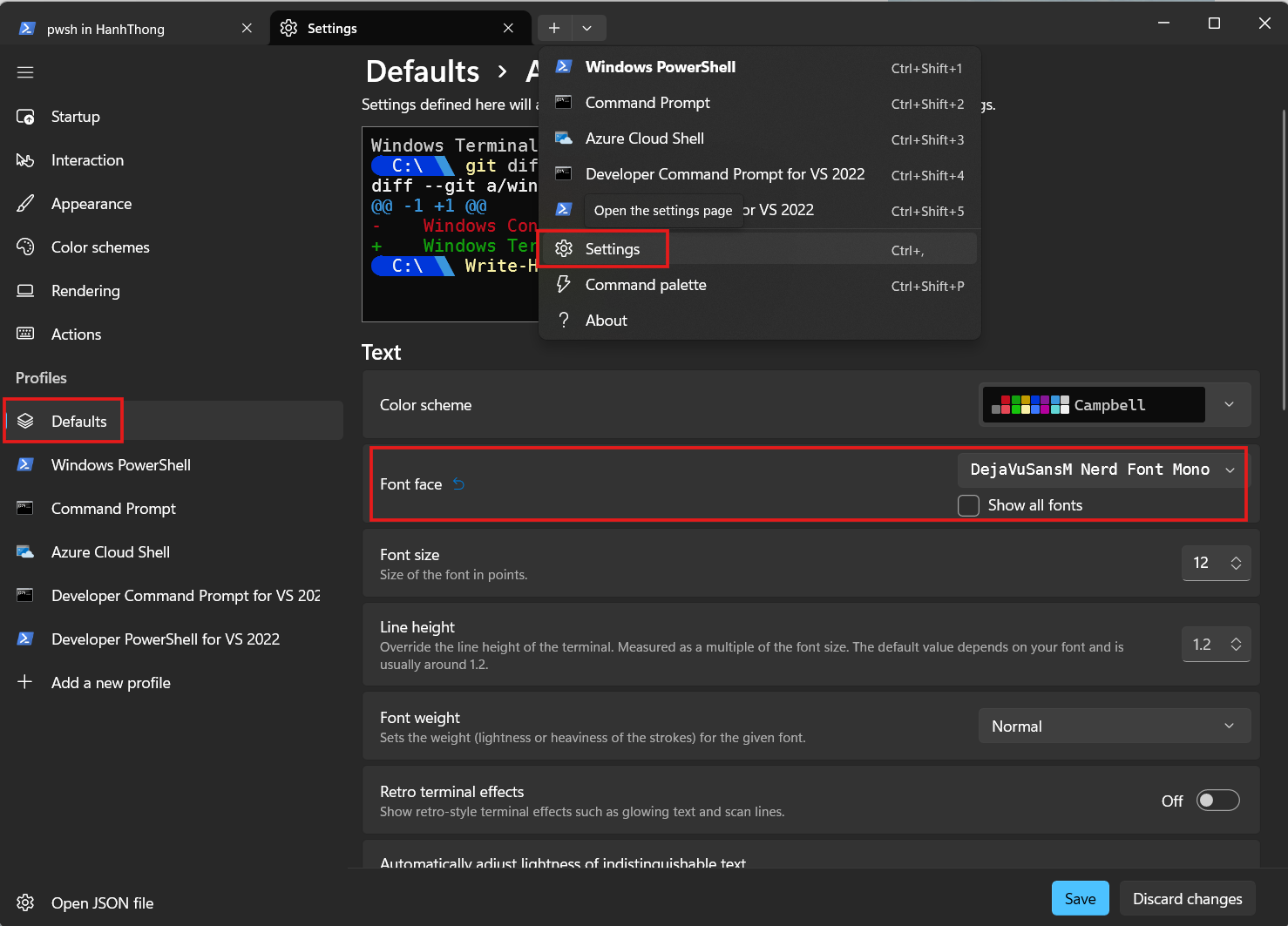Open Color schemes palette icon
This screenshot has height=926, width=1288.
pos(25,247)
